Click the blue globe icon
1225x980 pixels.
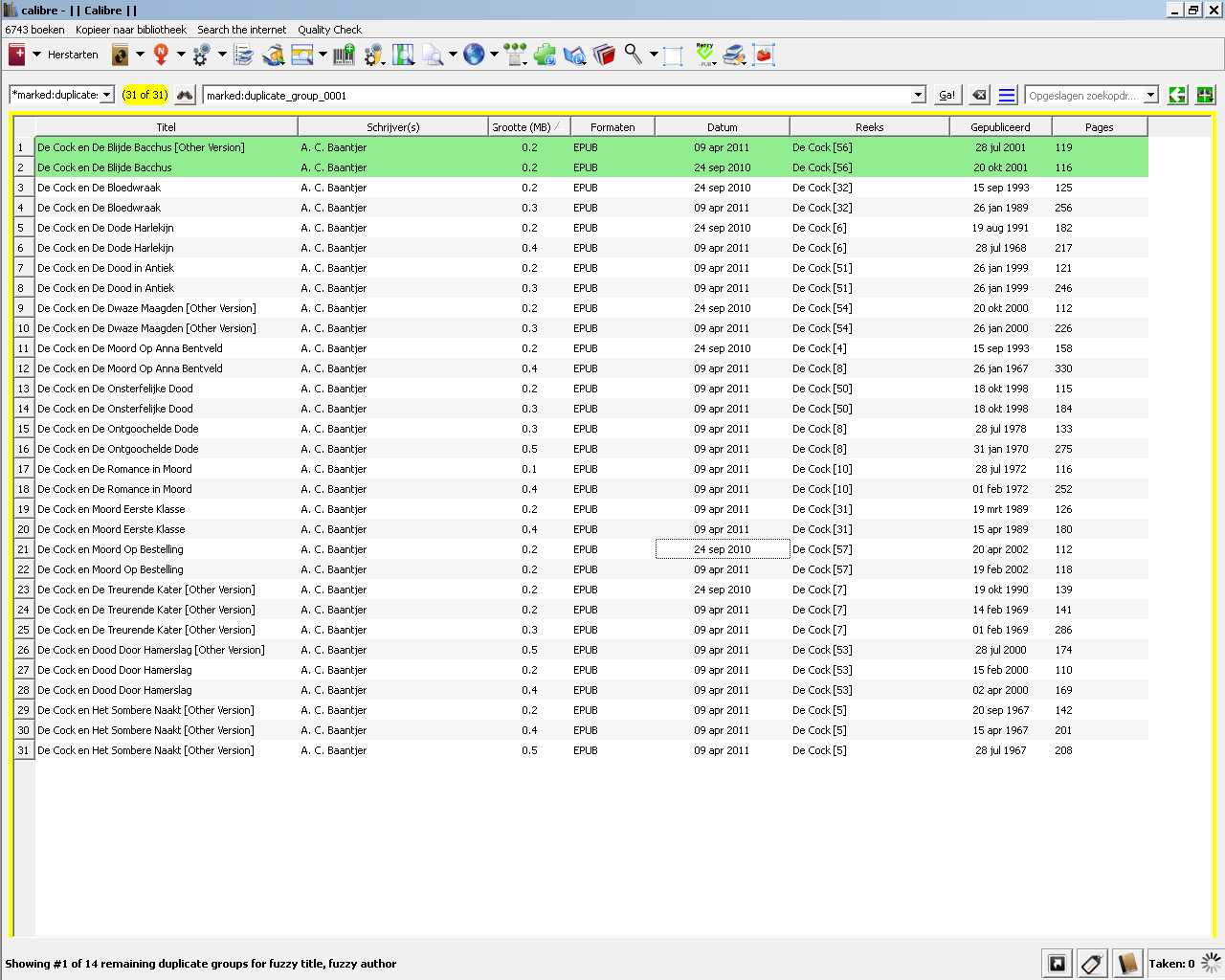coord(474,55)
